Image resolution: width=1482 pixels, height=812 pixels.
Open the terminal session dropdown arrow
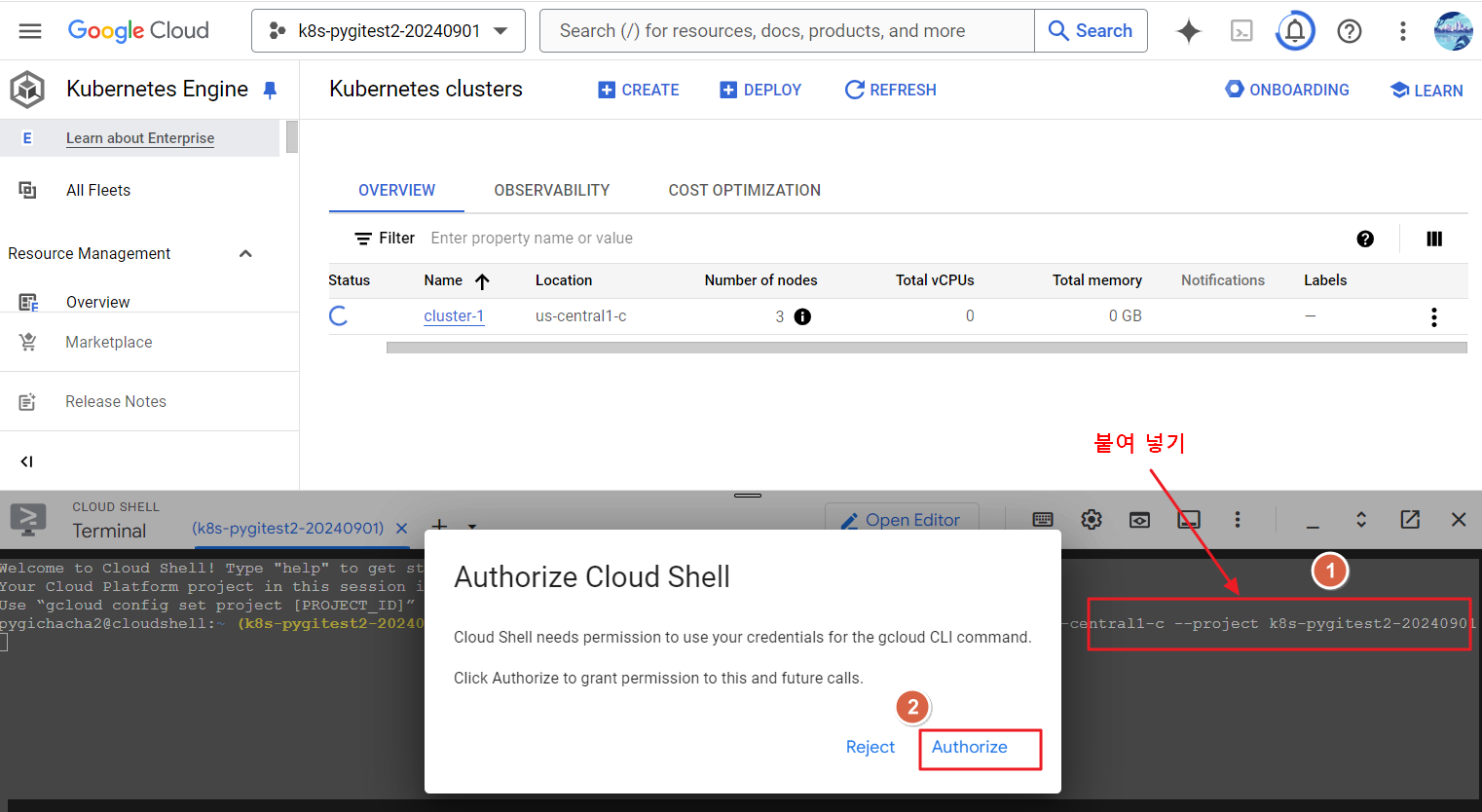(472, 527)
